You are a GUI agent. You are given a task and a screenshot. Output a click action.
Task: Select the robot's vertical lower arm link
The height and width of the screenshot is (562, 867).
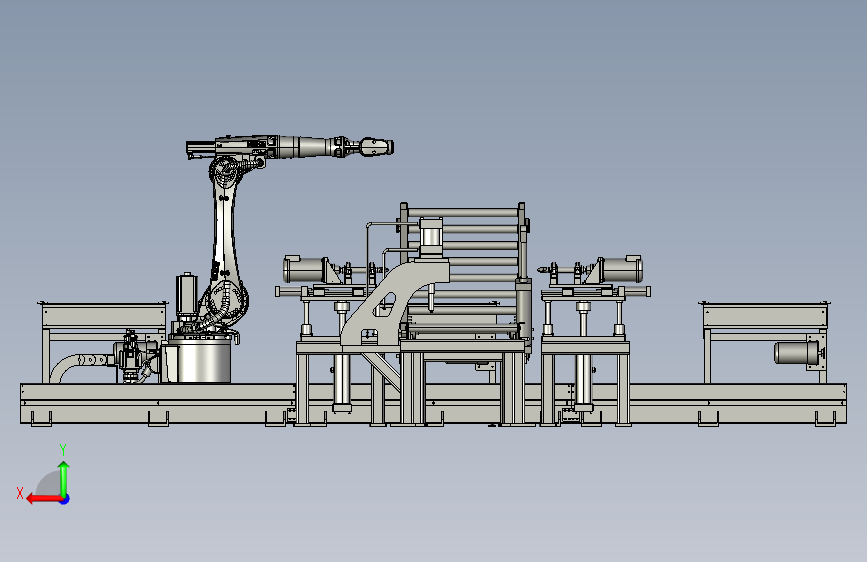[226, 233]
